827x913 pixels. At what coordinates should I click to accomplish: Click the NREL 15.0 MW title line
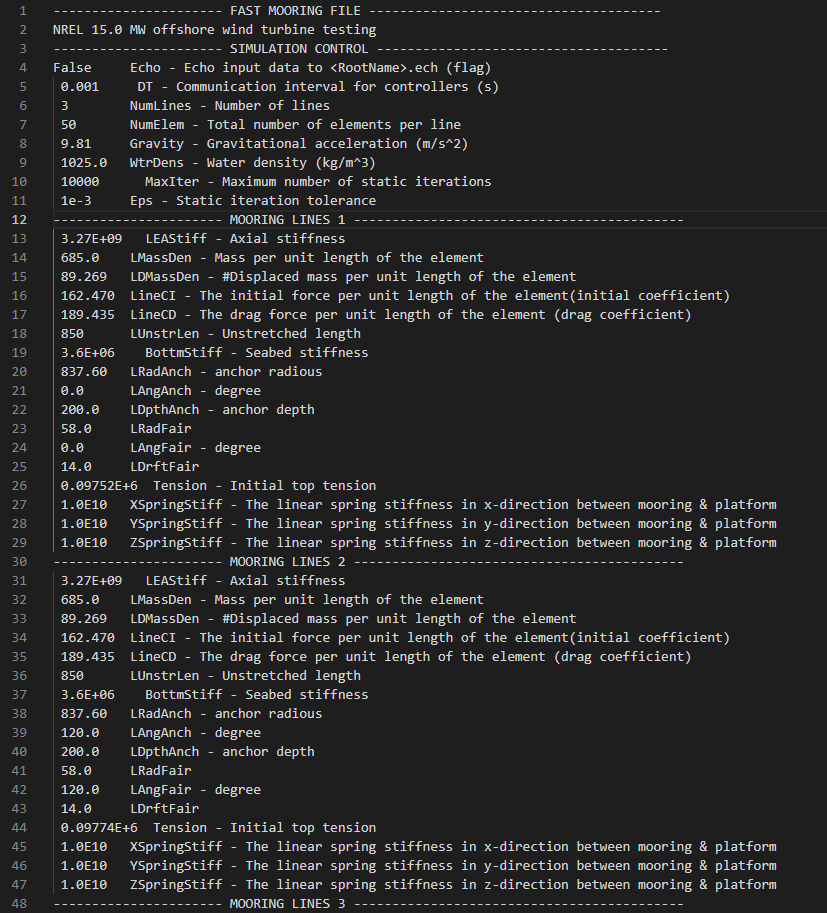coord(214,29)
